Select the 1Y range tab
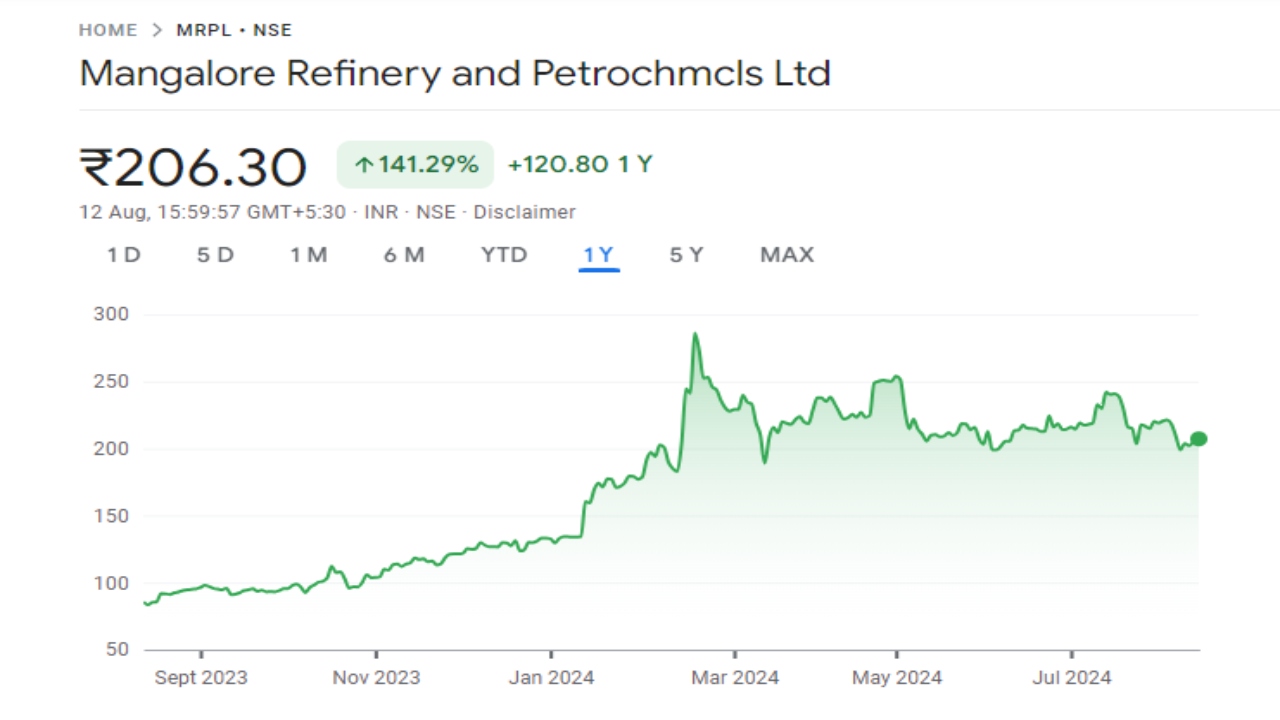The image size is (1280, 720). pyautogui.click(x=598, y=255)
